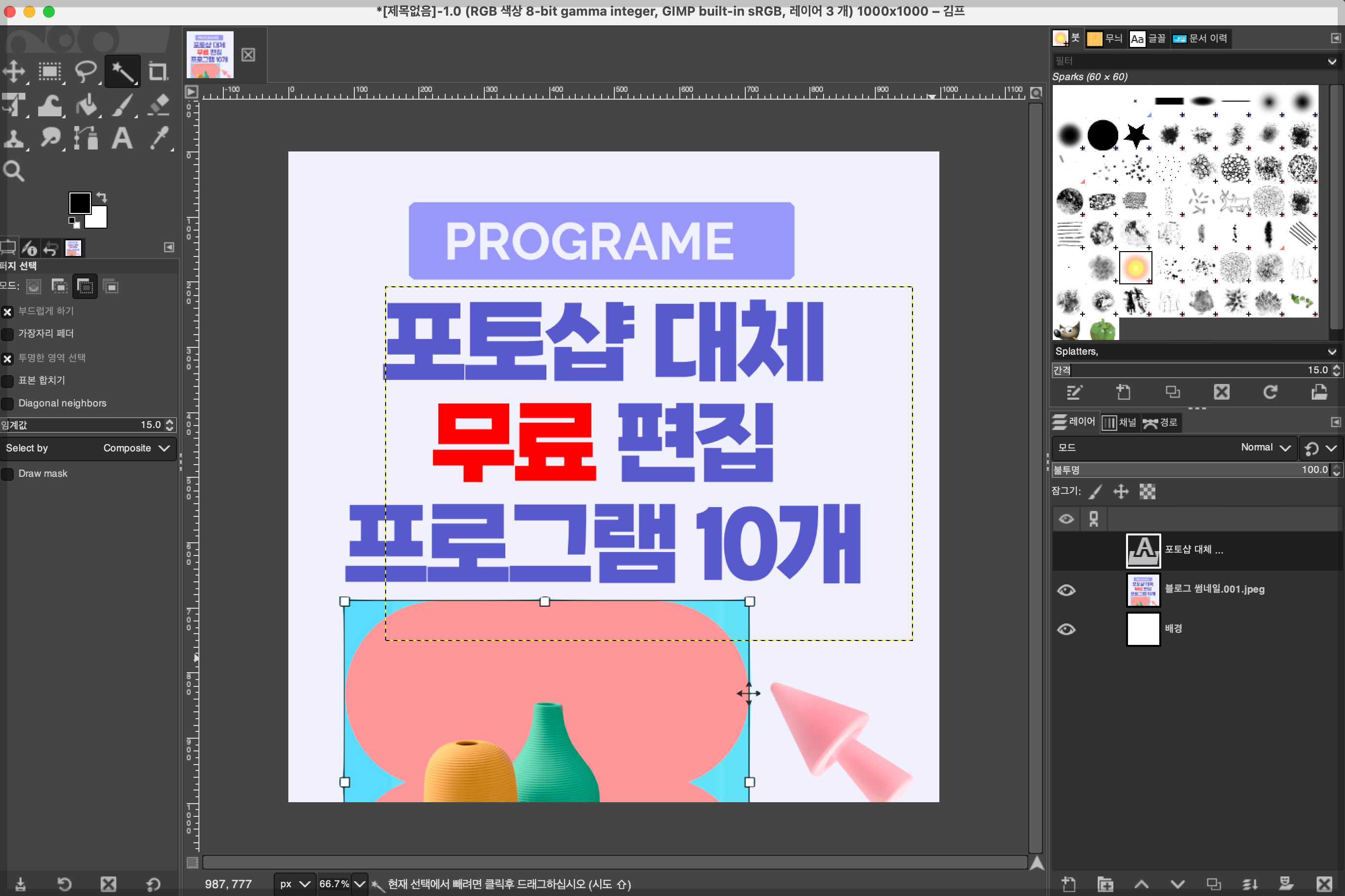The height and width of the screenshot is (896, 1345).
Task: Pick the Eraser tool
Action: (x=158, y=105)
